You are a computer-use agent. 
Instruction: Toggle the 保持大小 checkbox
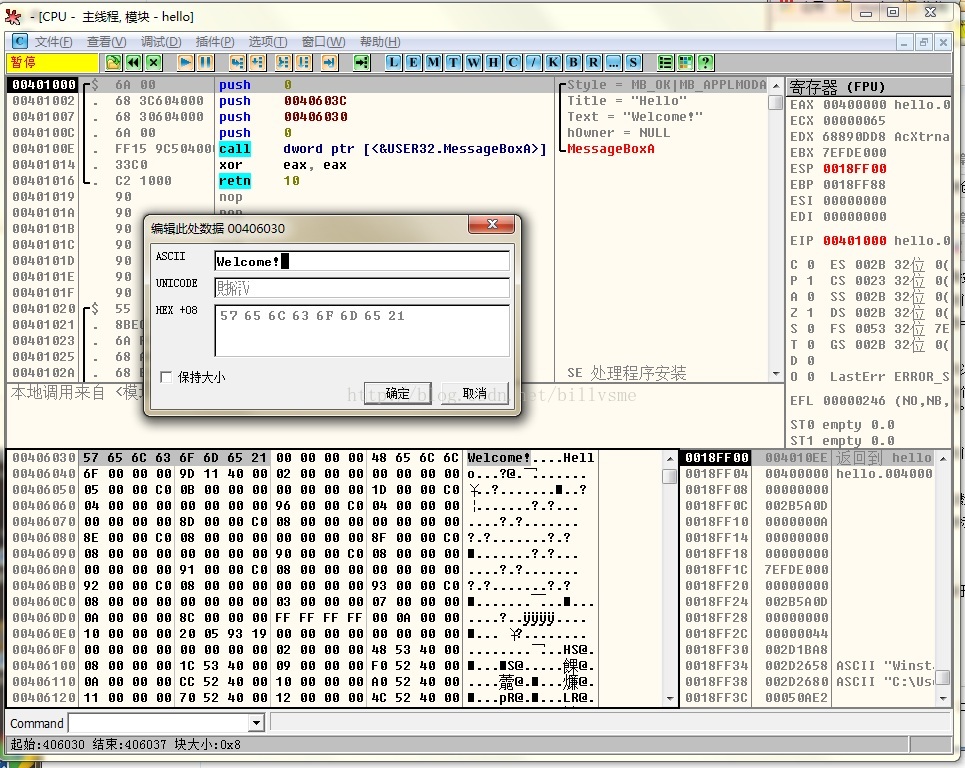coord(166,377)
